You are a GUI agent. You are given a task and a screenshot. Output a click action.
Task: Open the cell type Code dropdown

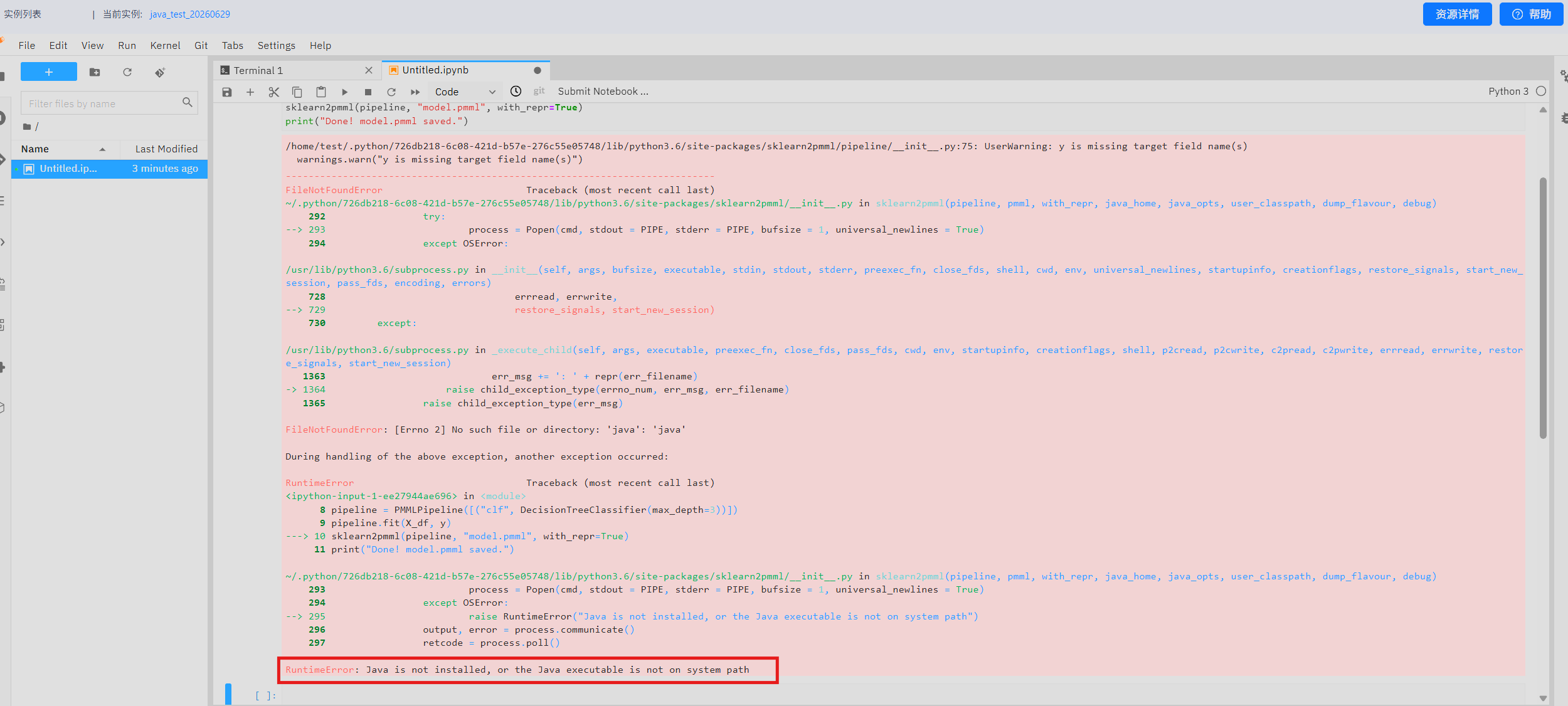coord(465,92)
